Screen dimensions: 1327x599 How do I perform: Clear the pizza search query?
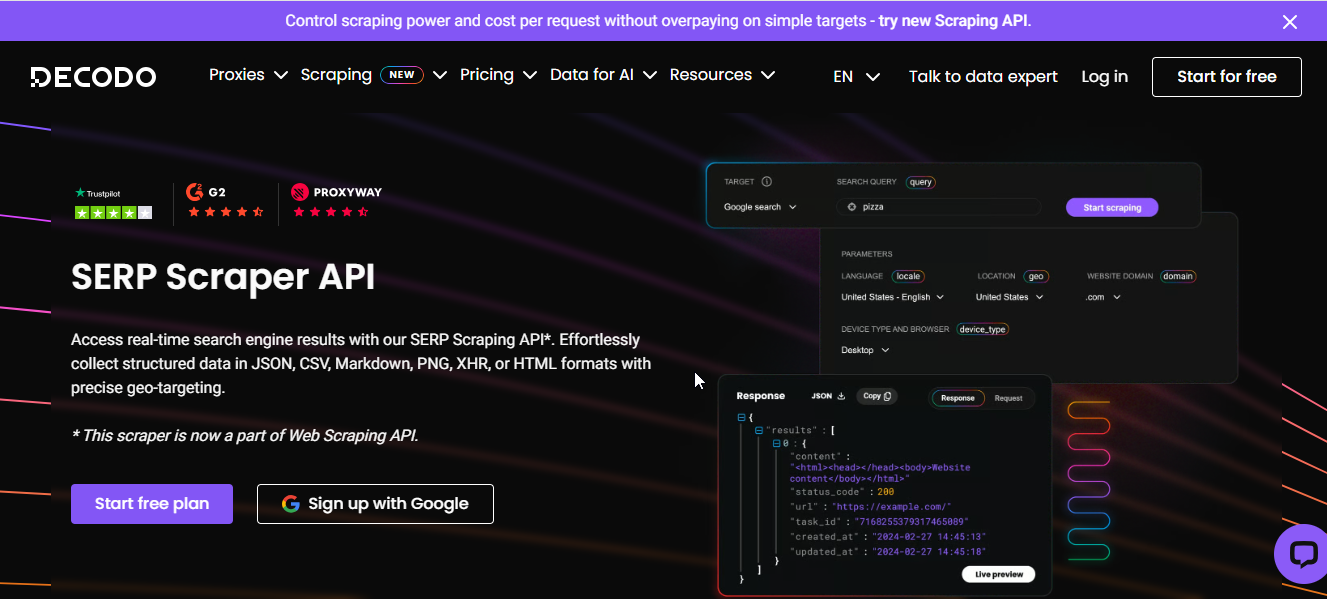pyautogui.click(x=851, y=207)
